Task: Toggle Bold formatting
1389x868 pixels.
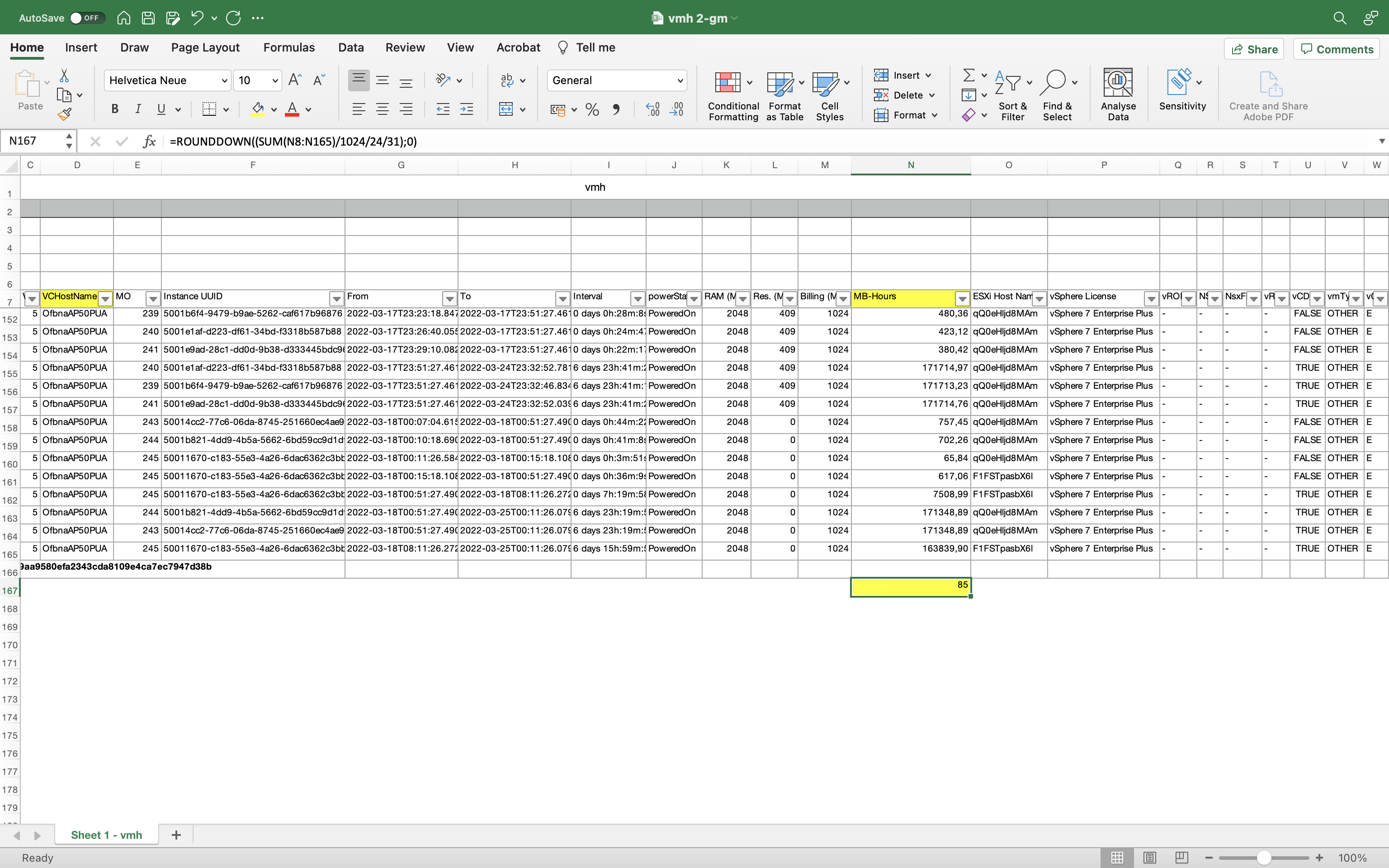Action: click(x=115, y=109)
